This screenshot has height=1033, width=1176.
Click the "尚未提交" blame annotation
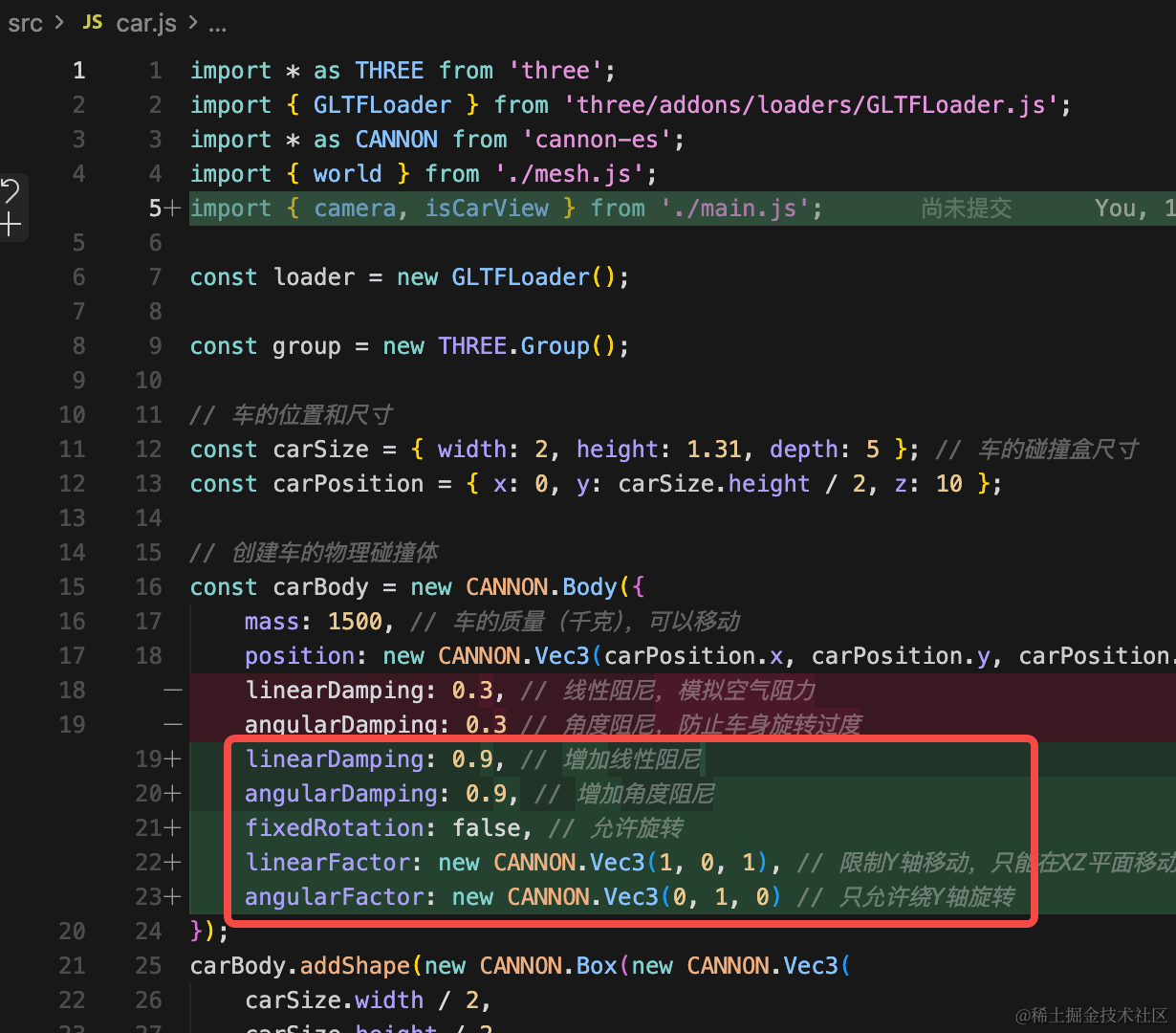(967, 209)
